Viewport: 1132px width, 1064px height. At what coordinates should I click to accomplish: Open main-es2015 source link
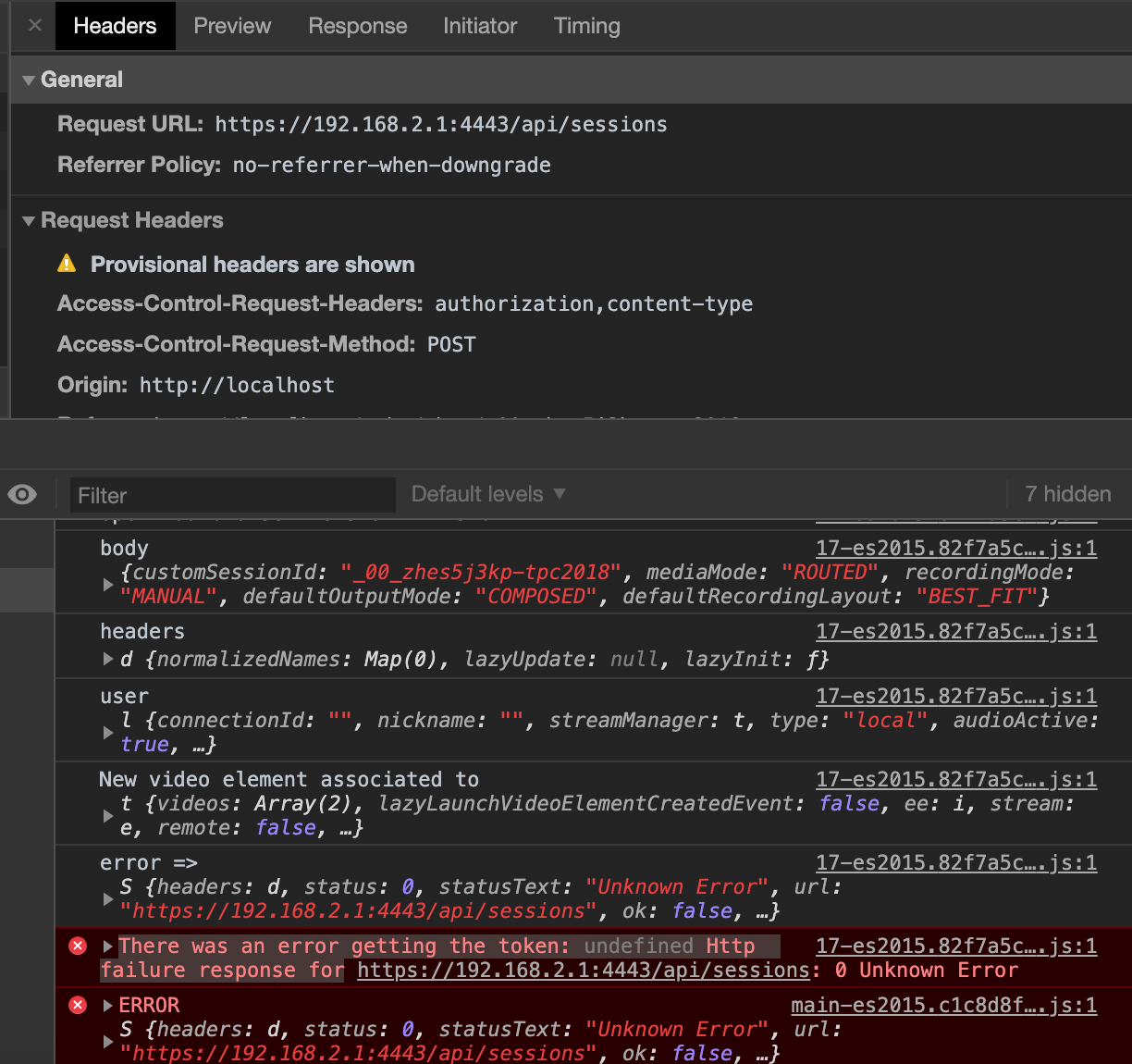(944, 1006)
